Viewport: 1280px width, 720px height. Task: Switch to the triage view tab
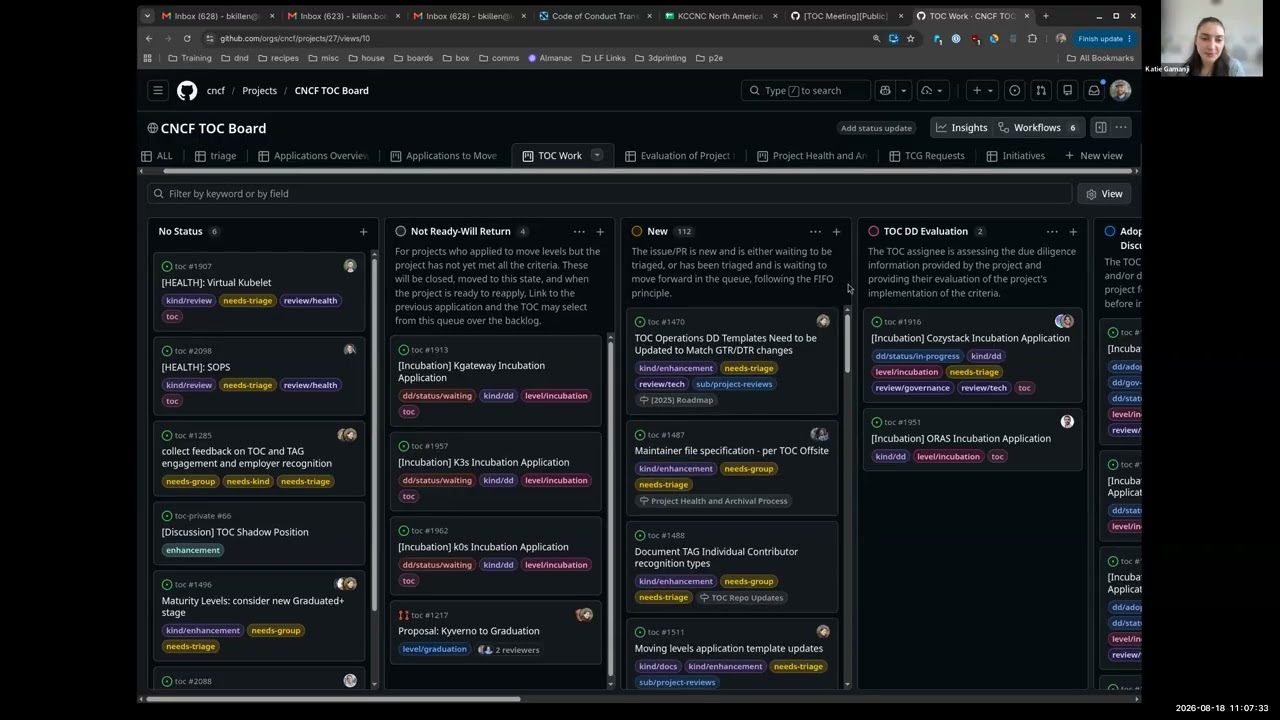click(216, 156)
